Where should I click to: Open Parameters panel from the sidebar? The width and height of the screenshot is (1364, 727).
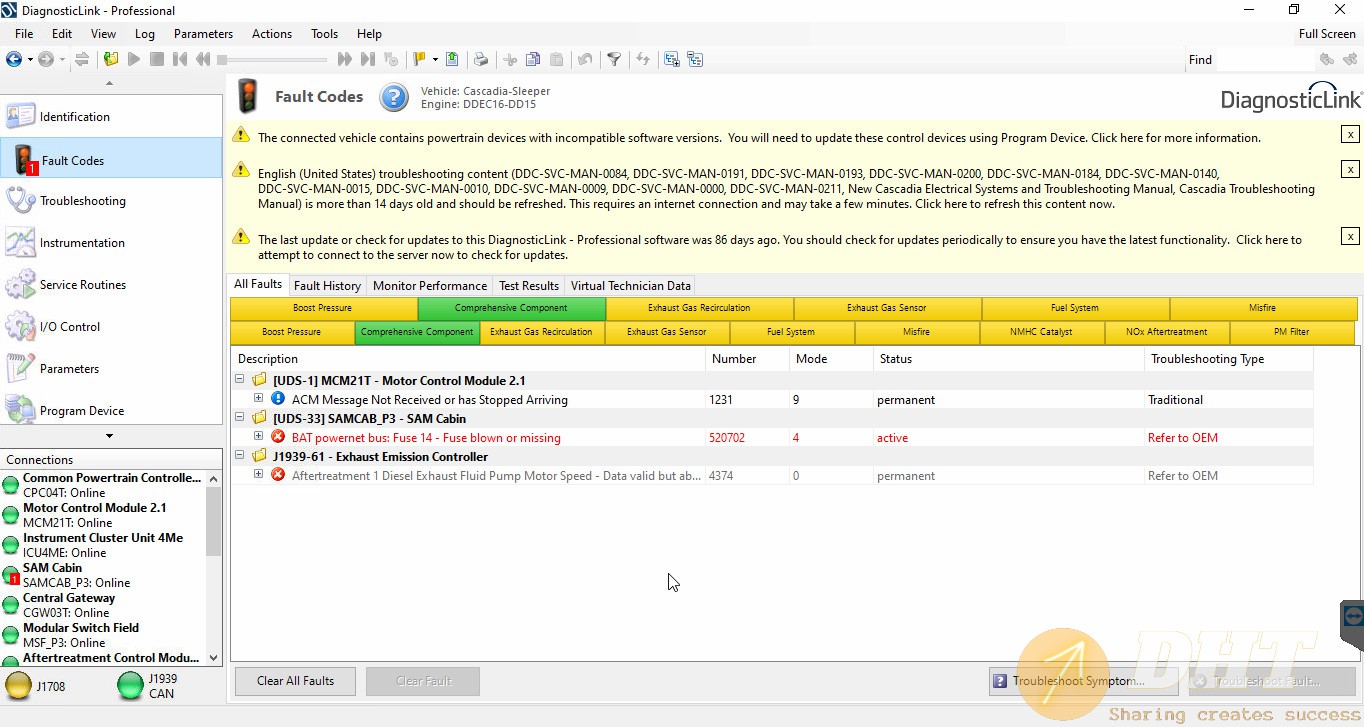click(111, 369)
